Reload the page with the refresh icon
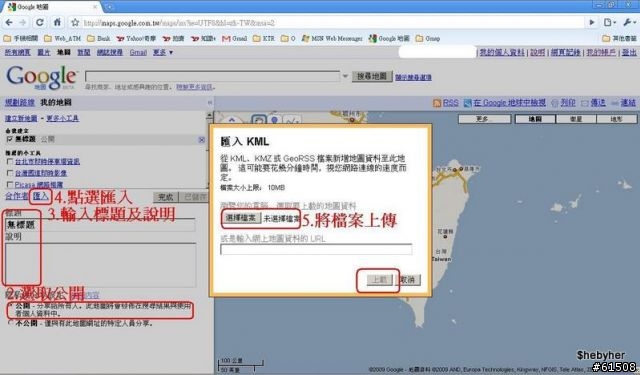 tap(40, 22)
